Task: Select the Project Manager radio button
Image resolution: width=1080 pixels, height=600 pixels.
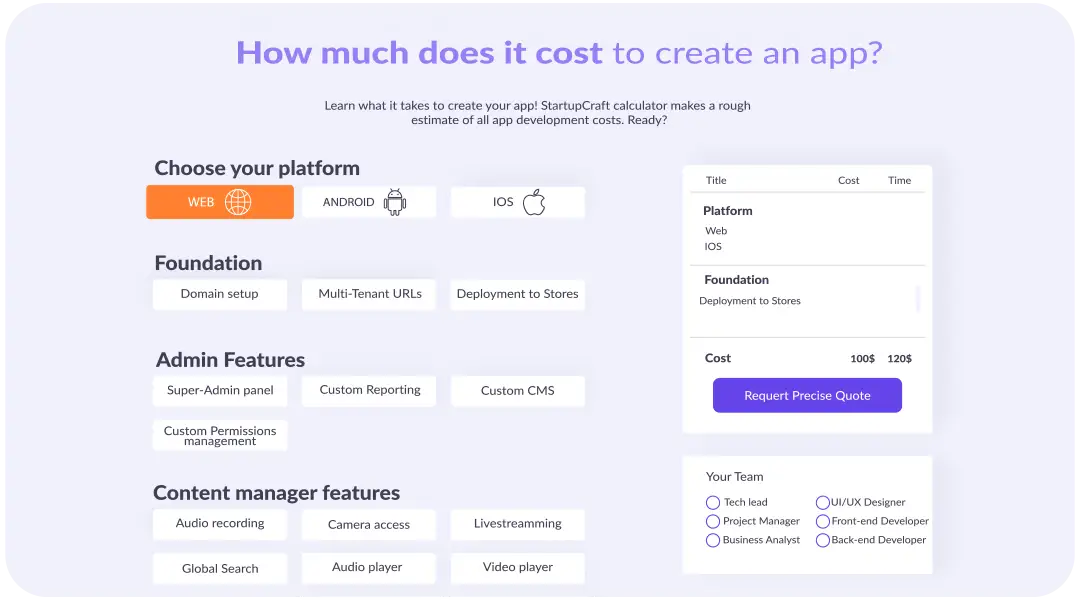Action: [713, 521]
